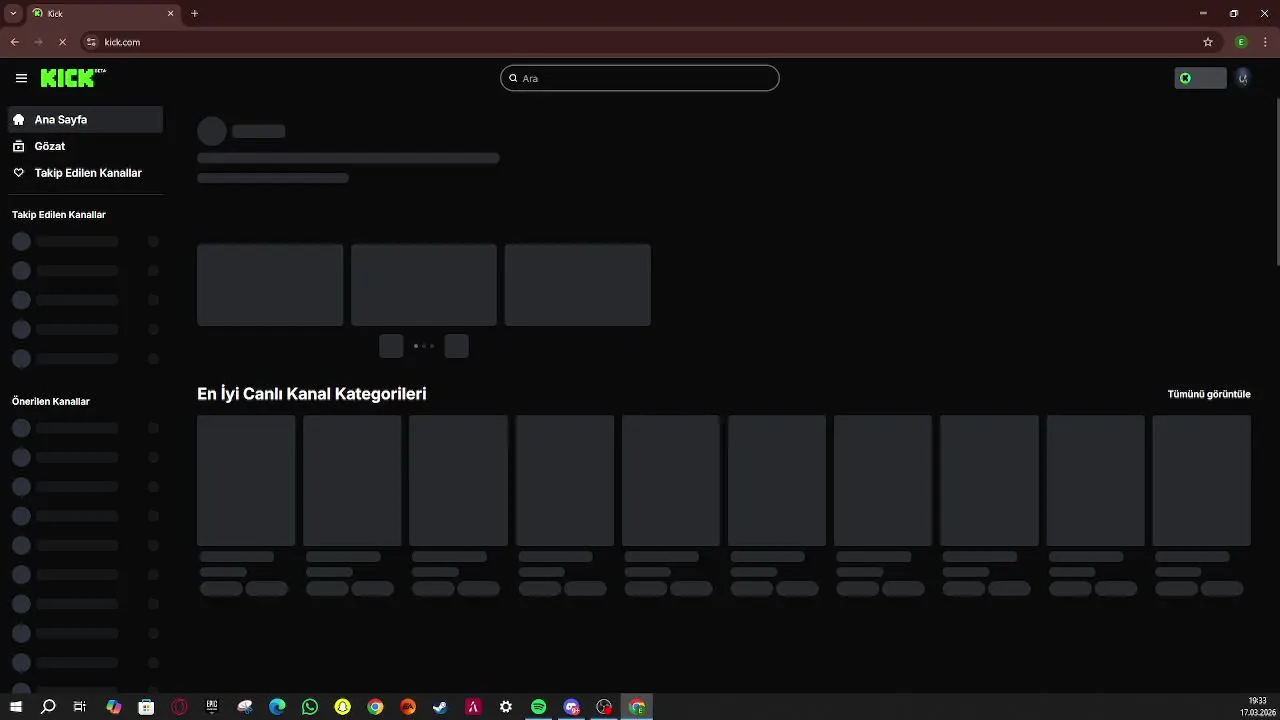Open Steam from the taskbar

click(440, 707)
